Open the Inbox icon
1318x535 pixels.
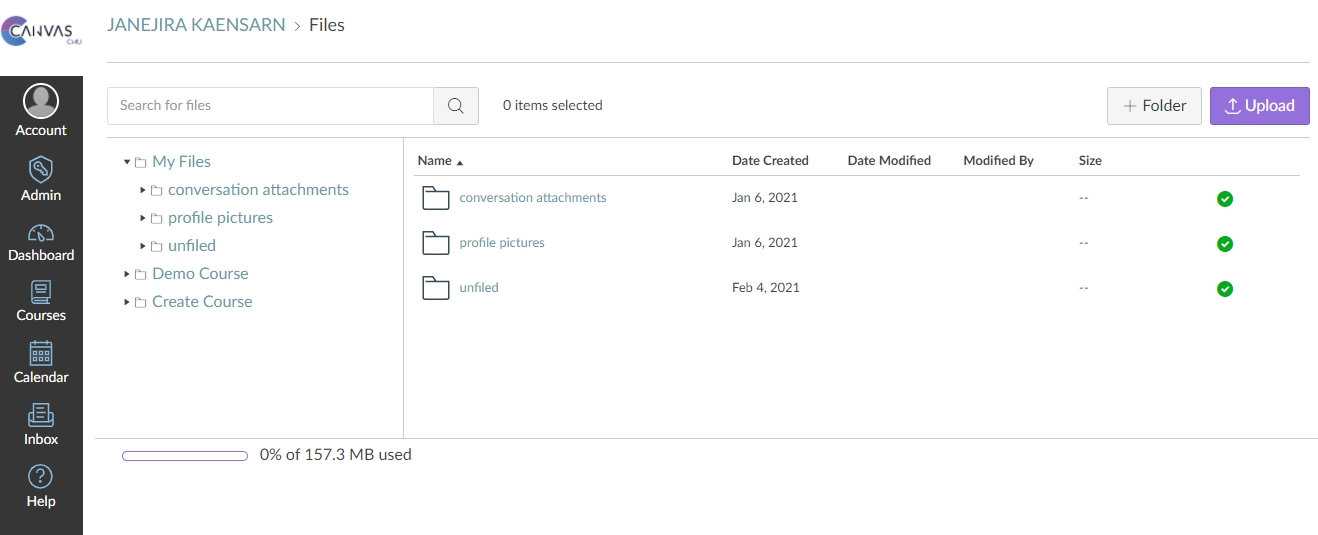click(x=41, y=415)
